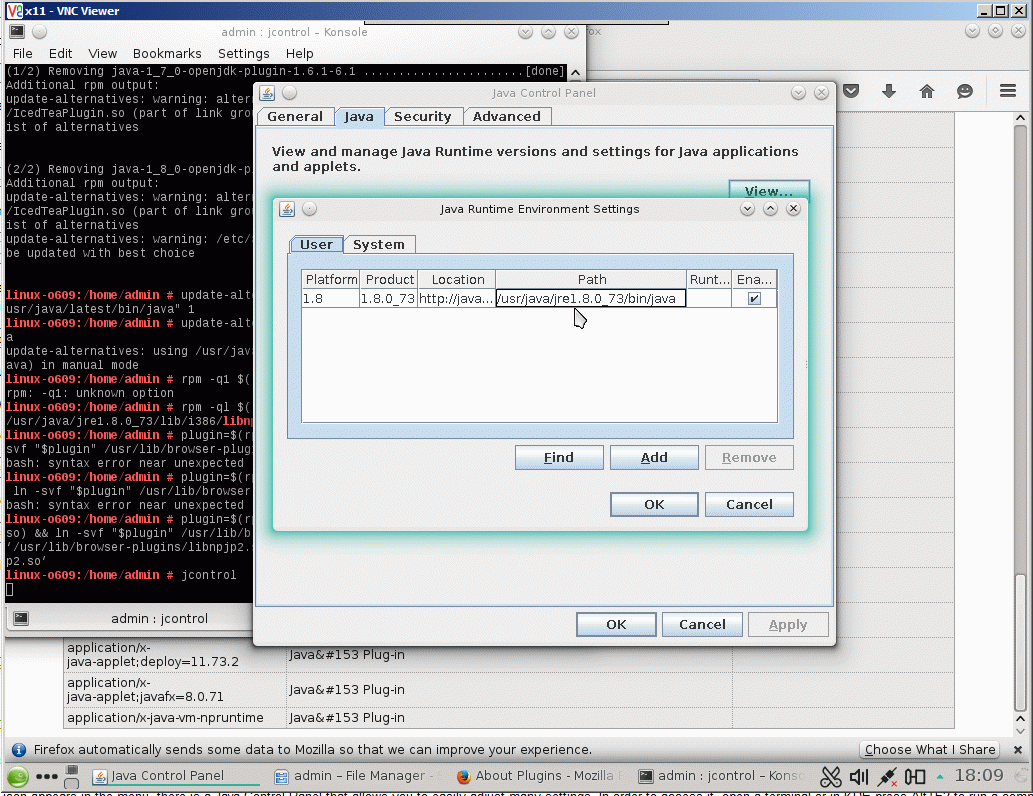Screen dimensions: 1033x796
Task: Click the three-dots activity icon in taskbar
Action: click(46, 776)
